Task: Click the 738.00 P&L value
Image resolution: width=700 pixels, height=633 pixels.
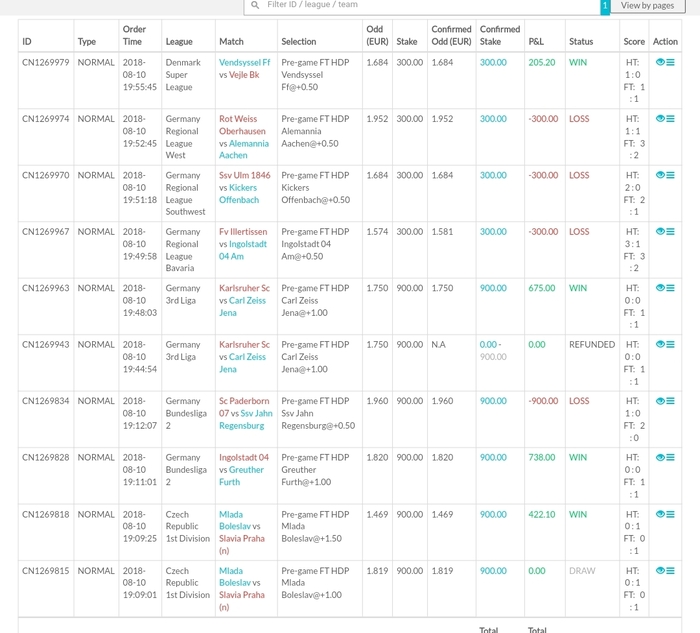Action: [x=542, y=458]
